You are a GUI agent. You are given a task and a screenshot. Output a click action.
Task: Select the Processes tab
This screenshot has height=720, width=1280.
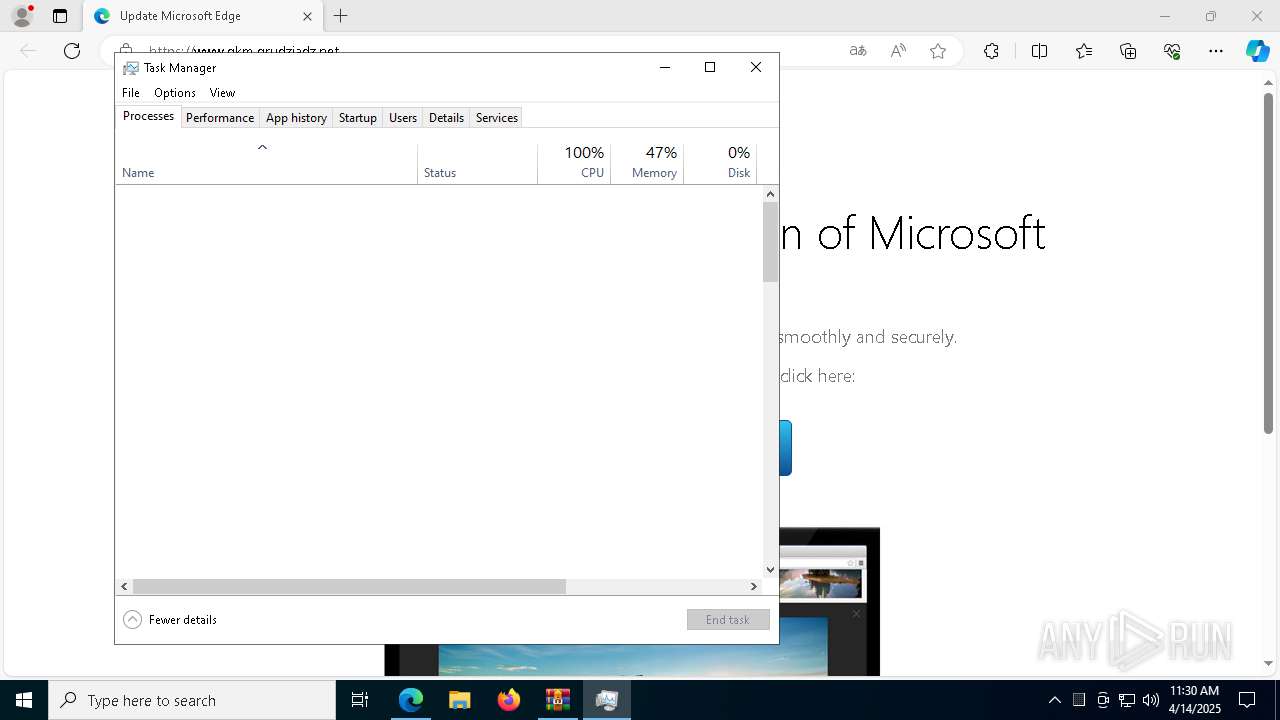(x=148, y=116)
